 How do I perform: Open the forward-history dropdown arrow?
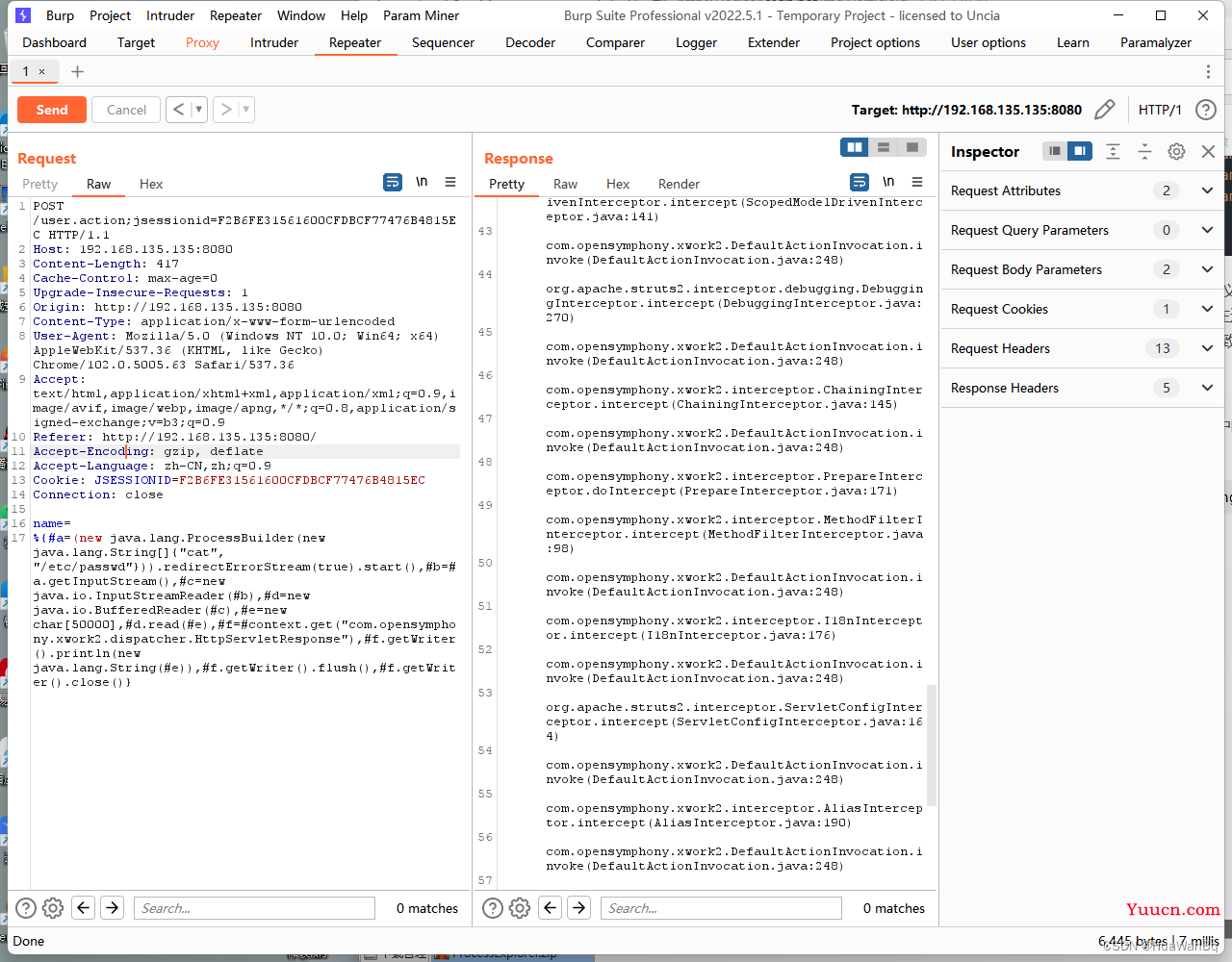246,110
